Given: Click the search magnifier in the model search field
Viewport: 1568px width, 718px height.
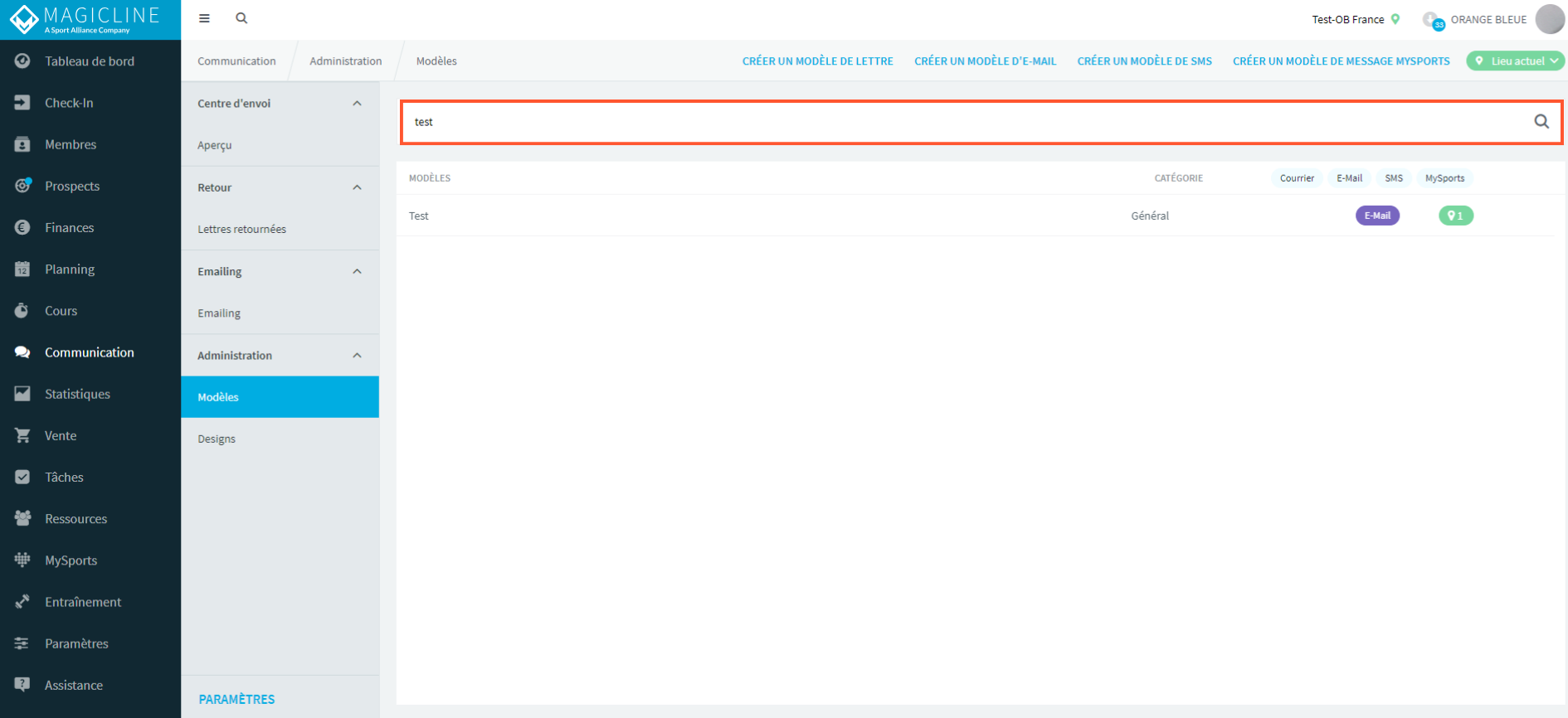Looking at the screenshot, I should click(1541, 121).
